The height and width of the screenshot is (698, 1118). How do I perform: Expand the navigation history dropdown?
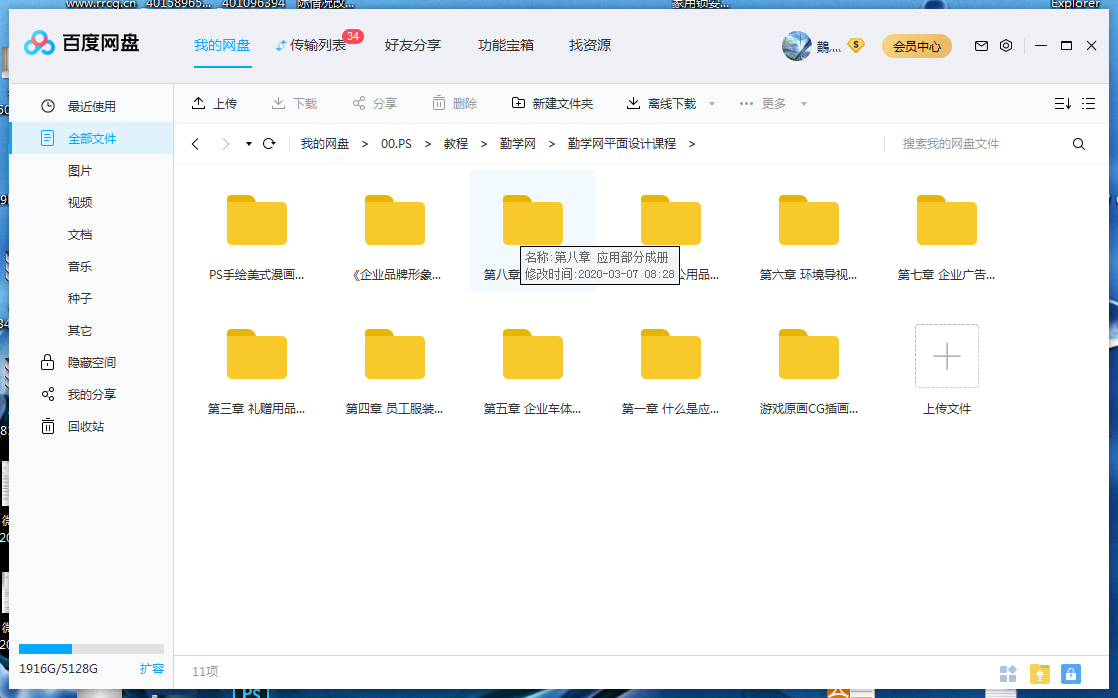point(249,144)
